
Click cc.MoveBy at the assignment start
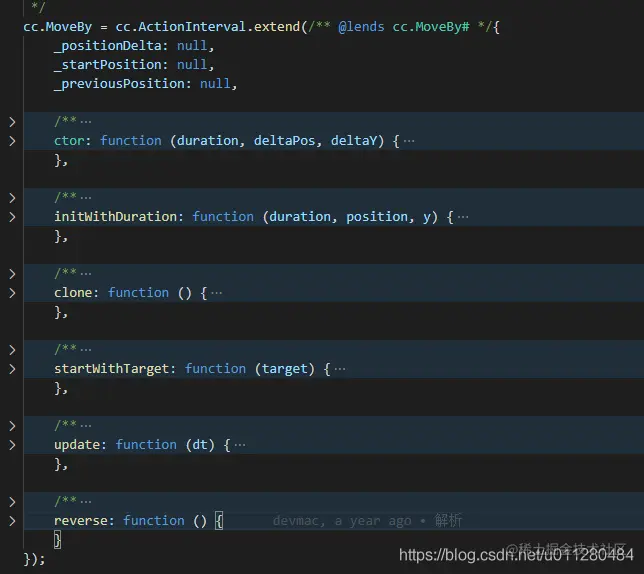click(58, 27)
